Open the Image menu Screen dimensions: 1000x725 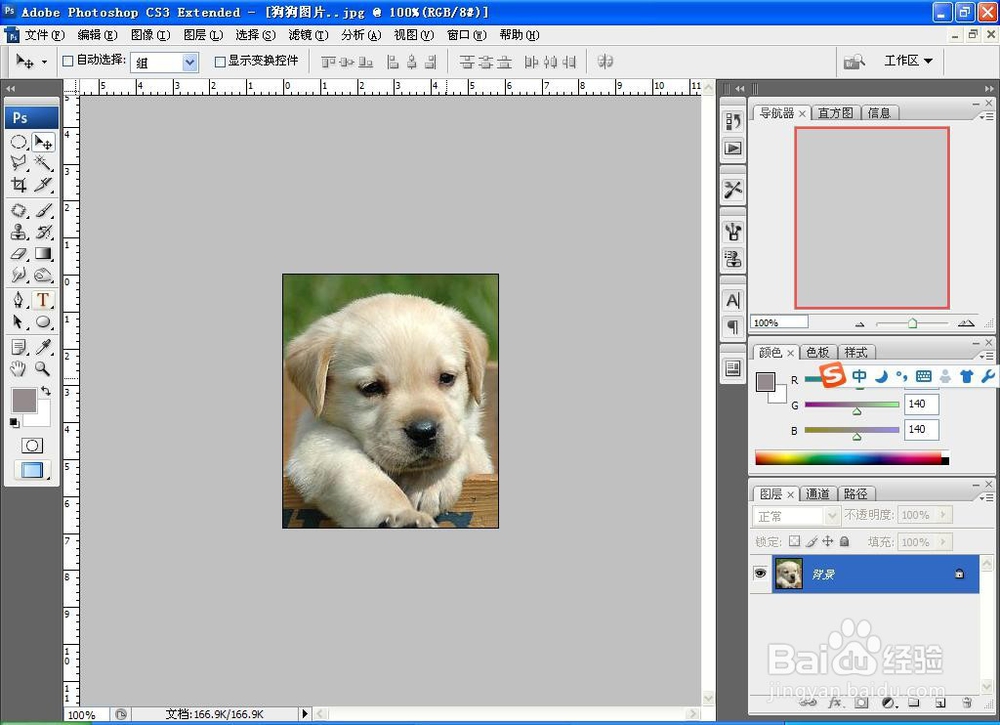coord(151,34)
